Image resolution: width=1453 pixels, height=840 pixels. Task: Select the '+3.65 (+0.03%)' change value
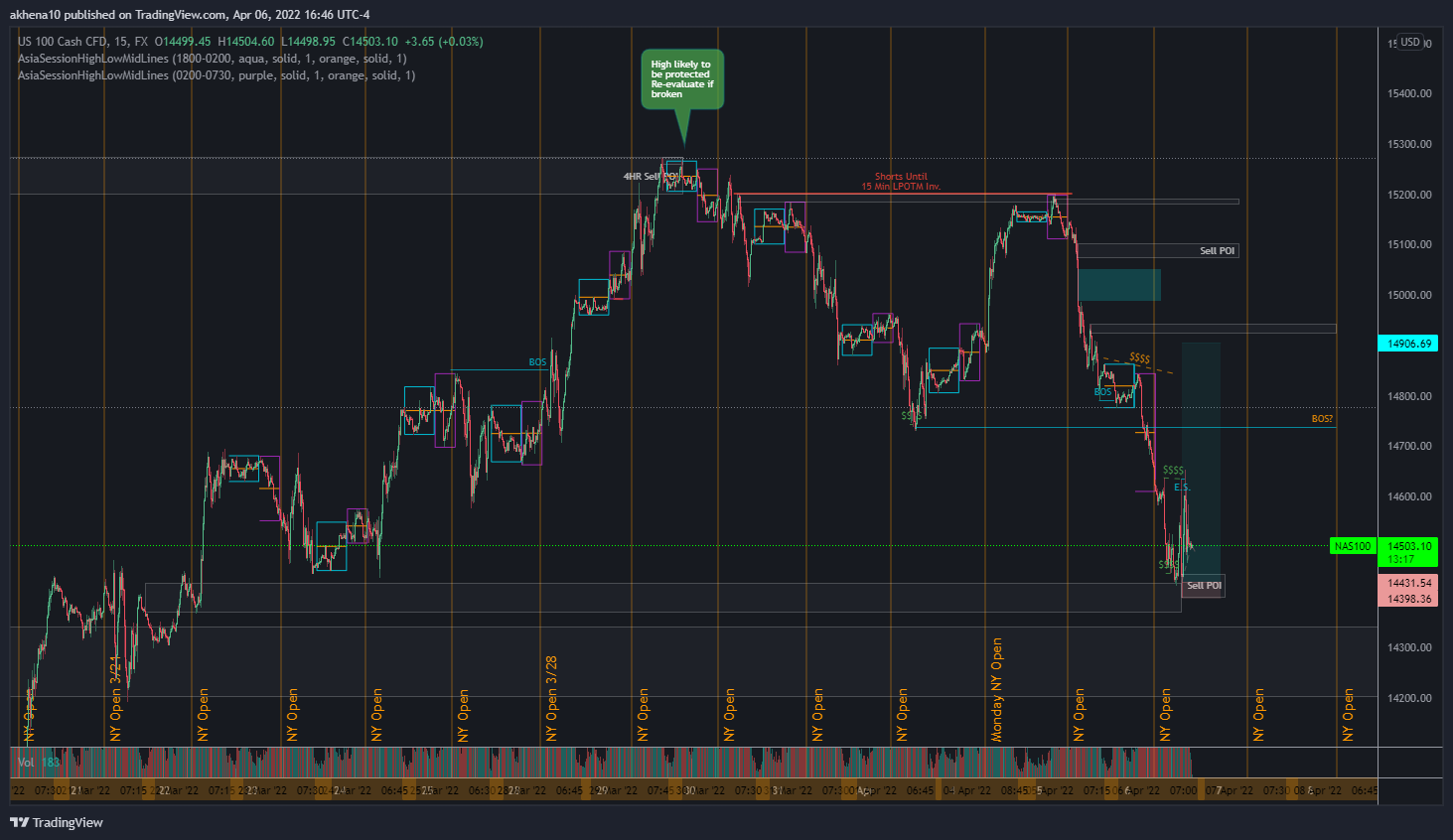[x=444, y=42]
